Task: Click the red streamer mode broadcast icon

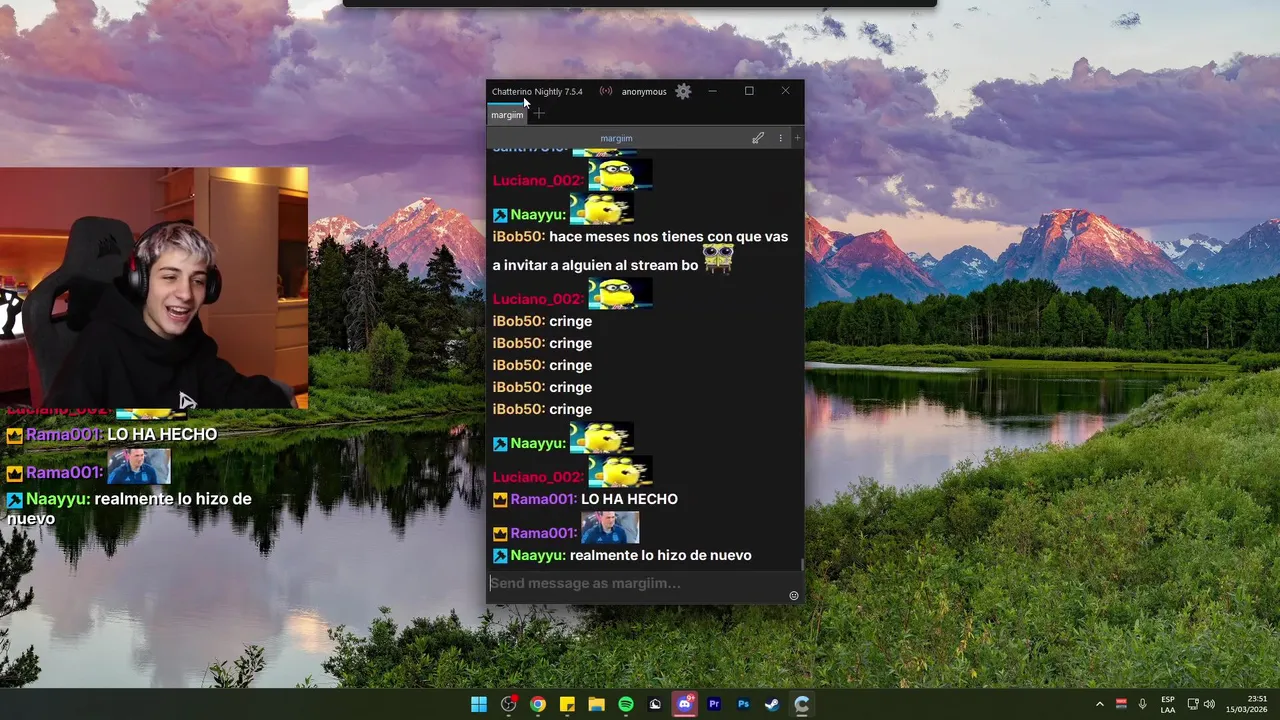Action: point(606,91)
